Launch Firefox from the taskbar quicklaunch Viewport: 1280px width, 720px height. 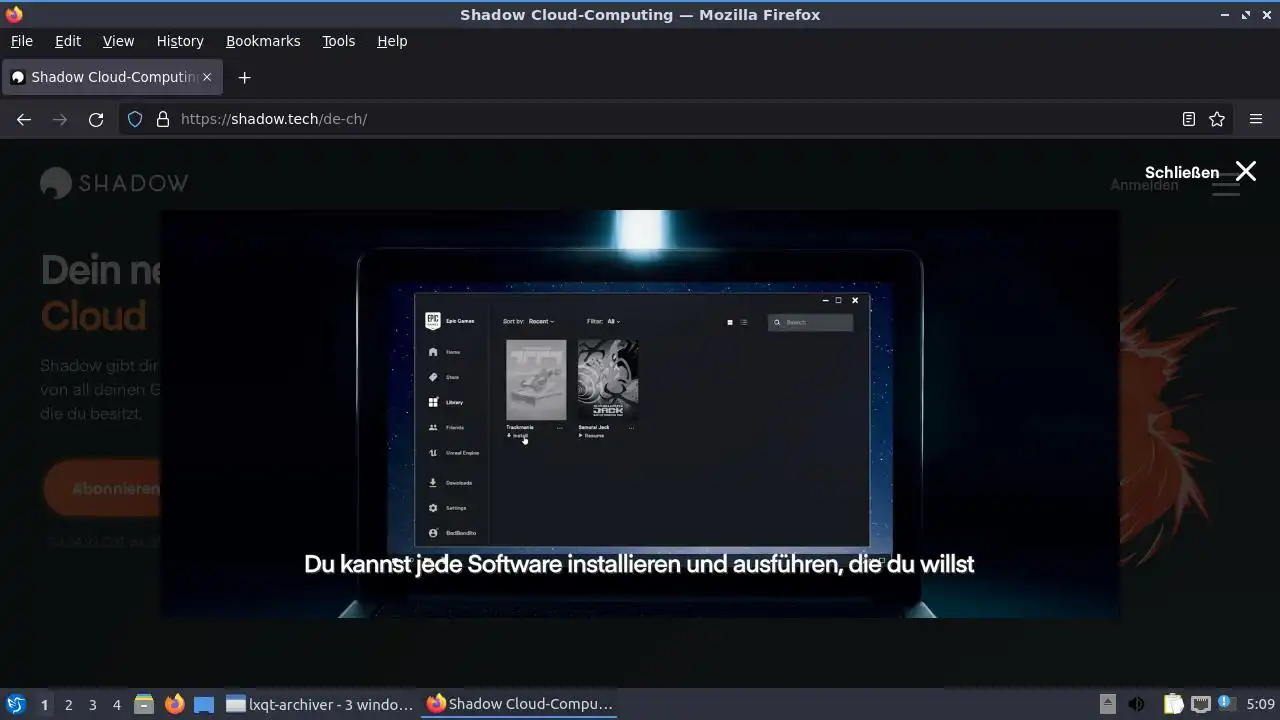[x=174, y=704]
